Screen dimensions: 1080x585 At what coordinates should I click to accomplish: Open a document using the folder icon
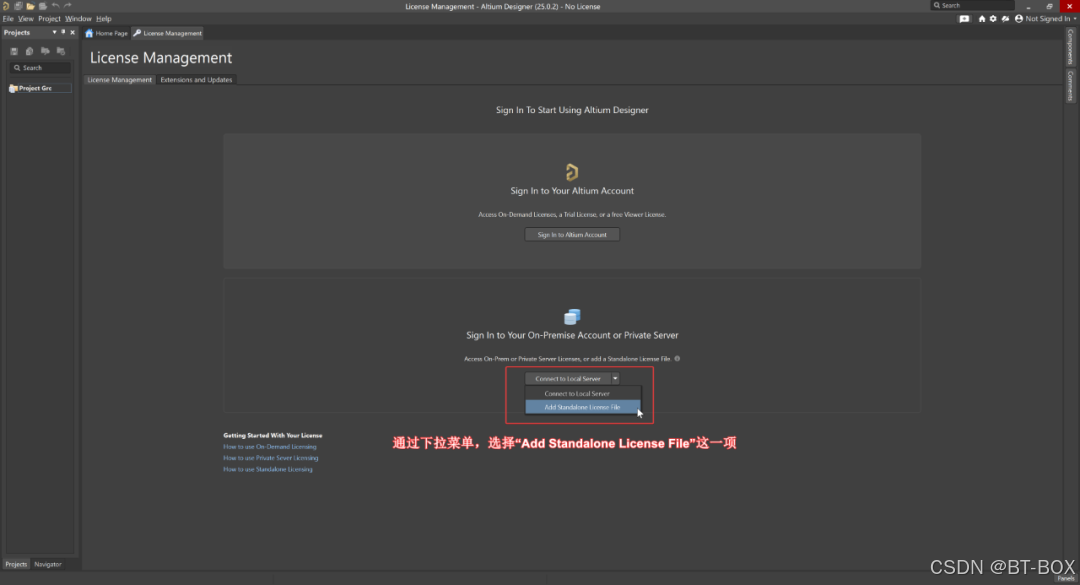30,6
